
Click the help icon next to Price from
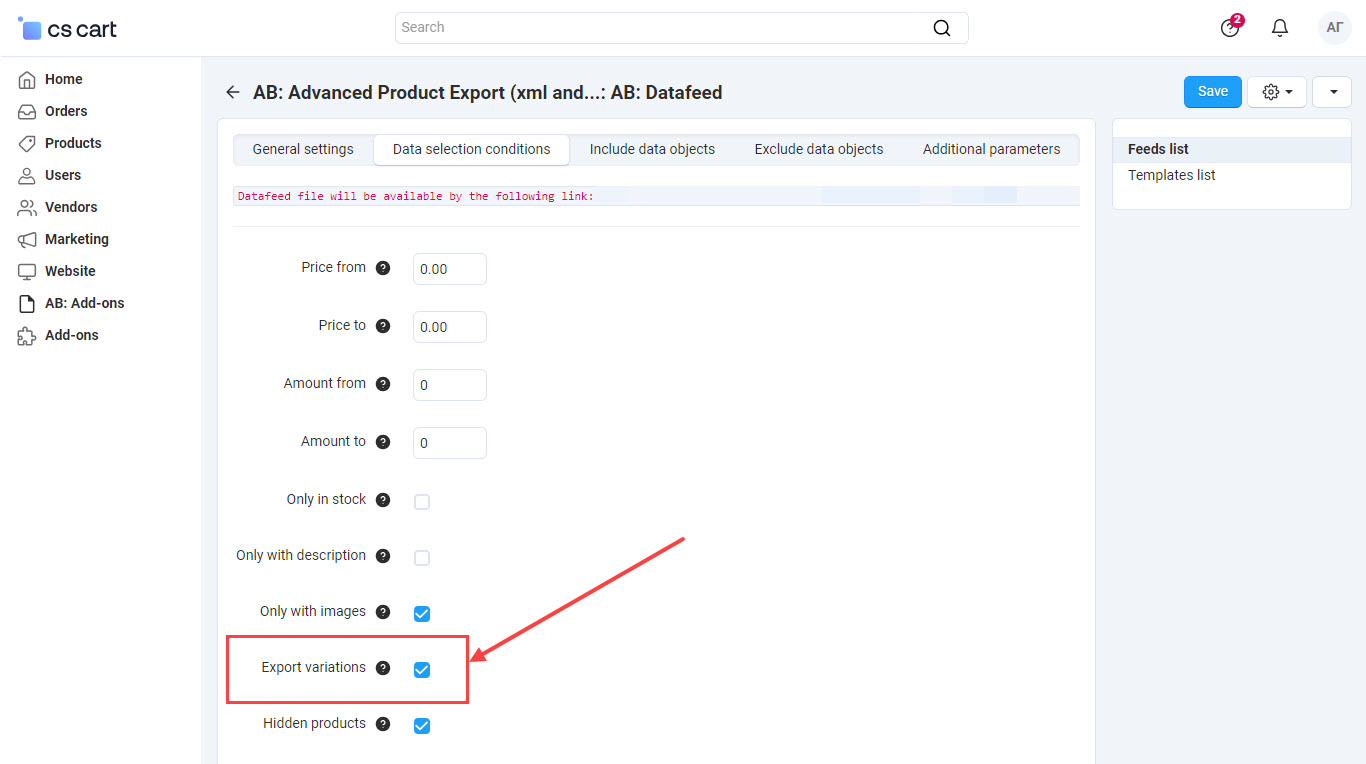click(x=383, y=268)
